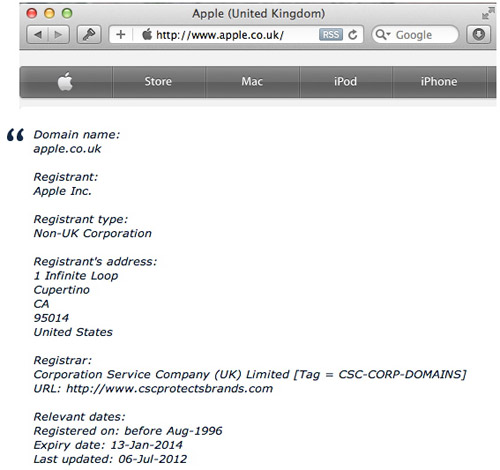Toggle full-screen arrows in title bar

click(x=488, y=13)
